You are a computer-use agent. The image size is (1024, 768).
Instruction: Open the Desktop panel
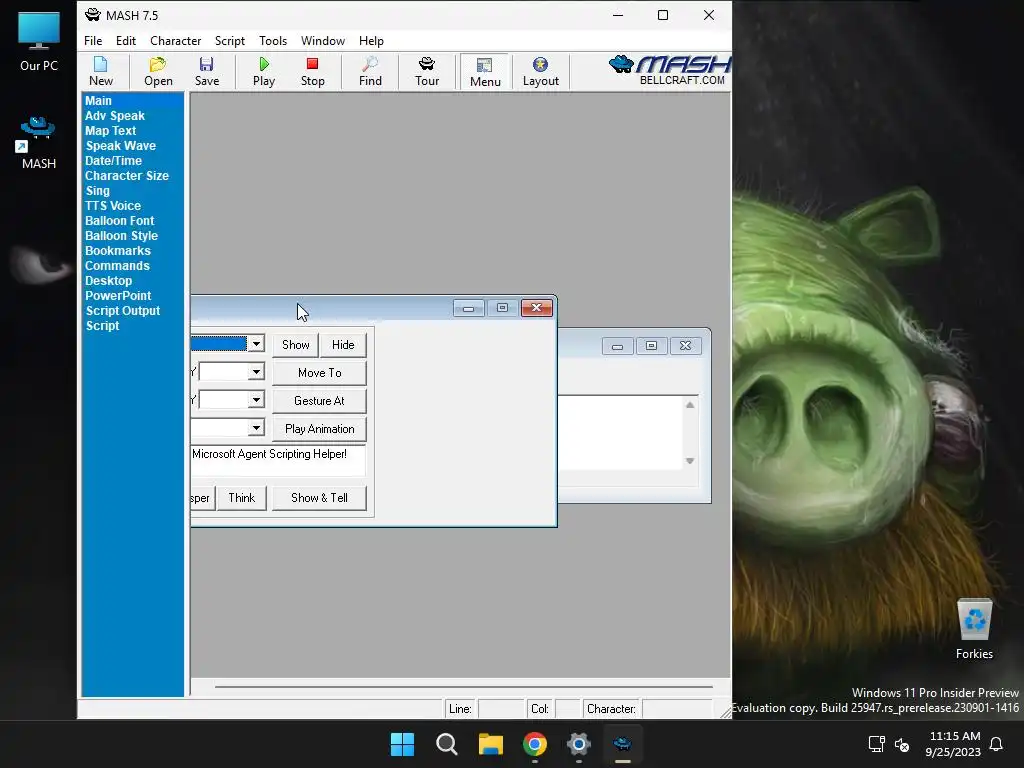pos(108,281)
